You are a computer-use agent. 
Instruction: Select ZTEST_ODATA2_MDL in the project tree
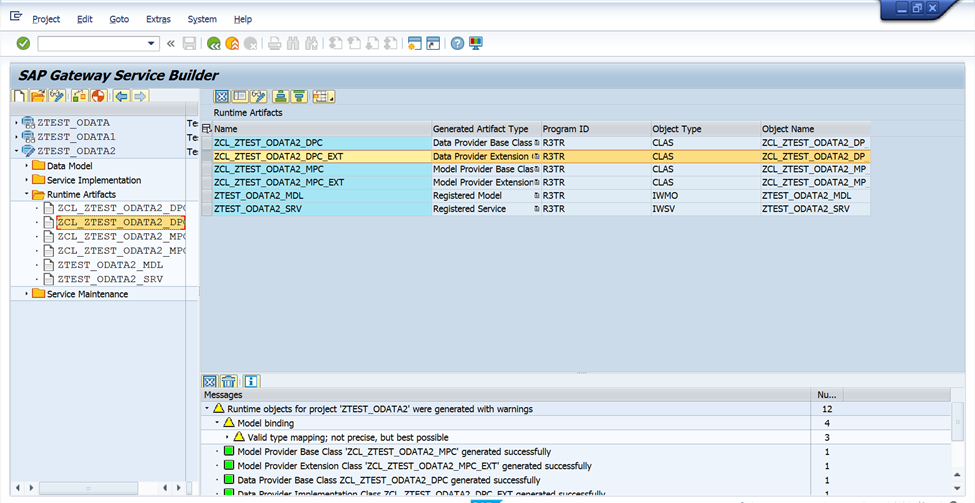[x=111, y=265]
